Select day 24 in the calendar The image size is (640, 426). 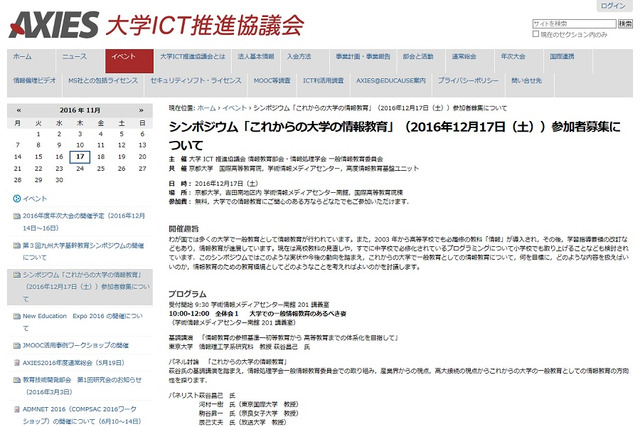pos(80,169)
